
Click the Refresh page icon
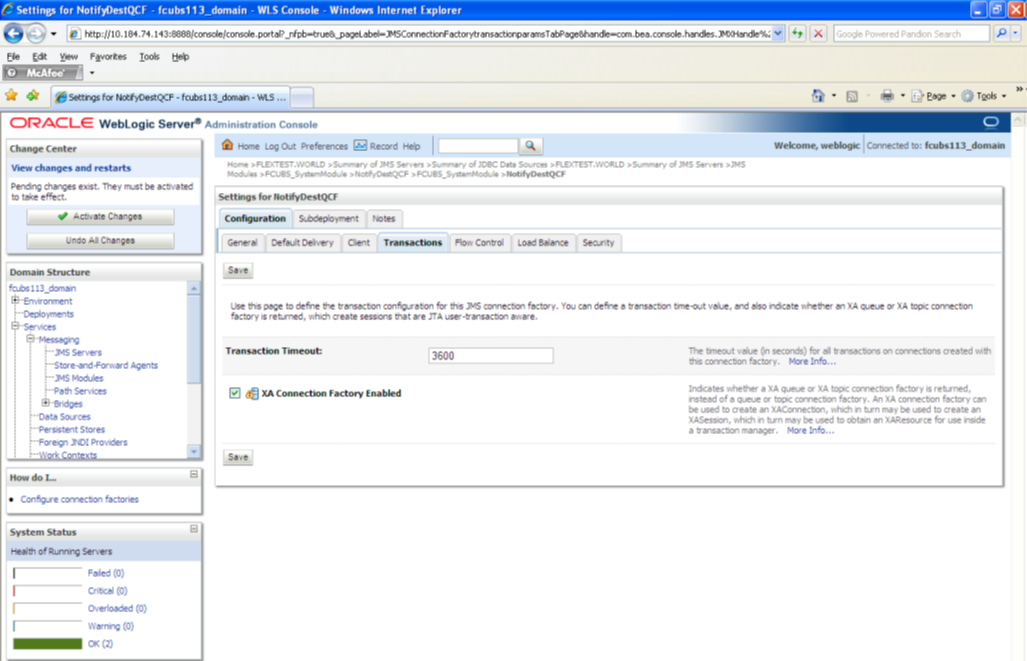pos(797,33)
